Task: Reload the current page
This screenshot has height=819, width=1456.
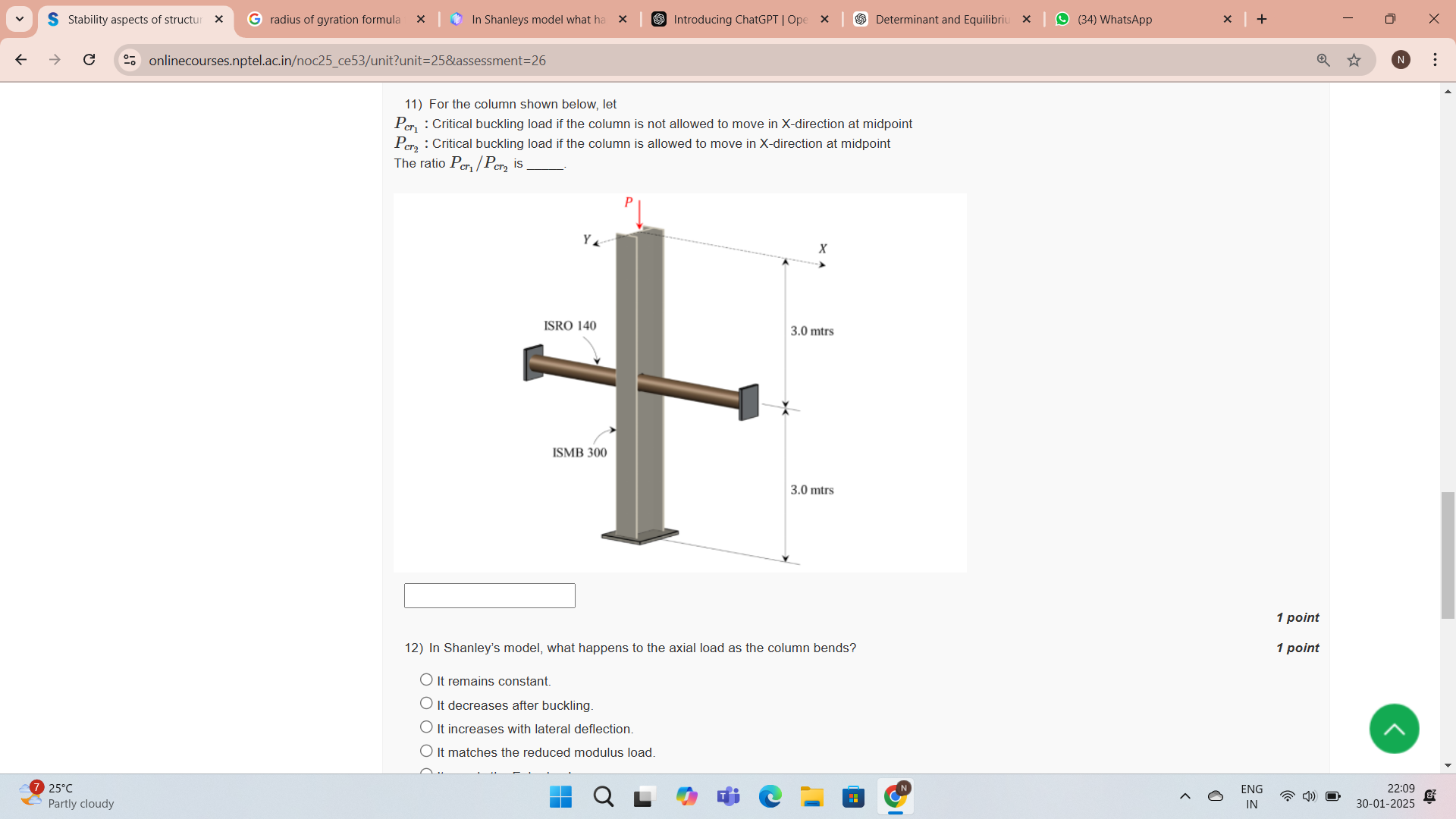Action: (x=89, y=60)
